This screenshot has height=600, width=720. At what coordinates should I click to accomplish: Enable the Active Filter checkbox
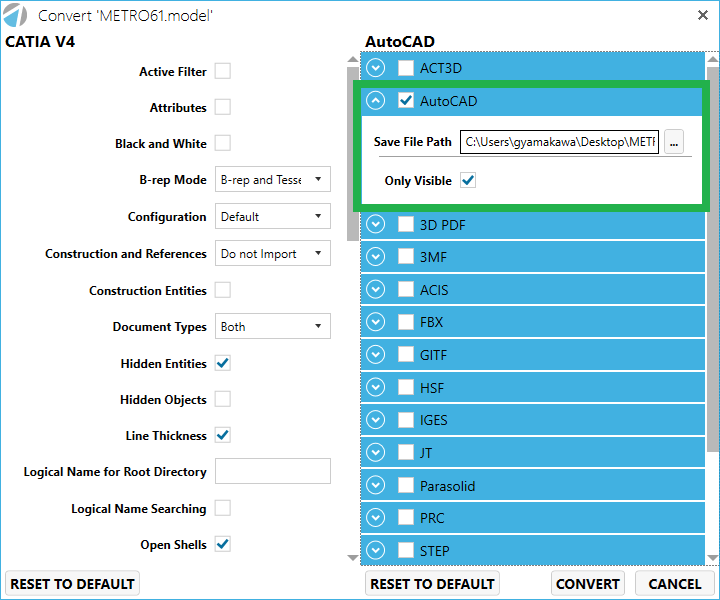coord(223,71)
